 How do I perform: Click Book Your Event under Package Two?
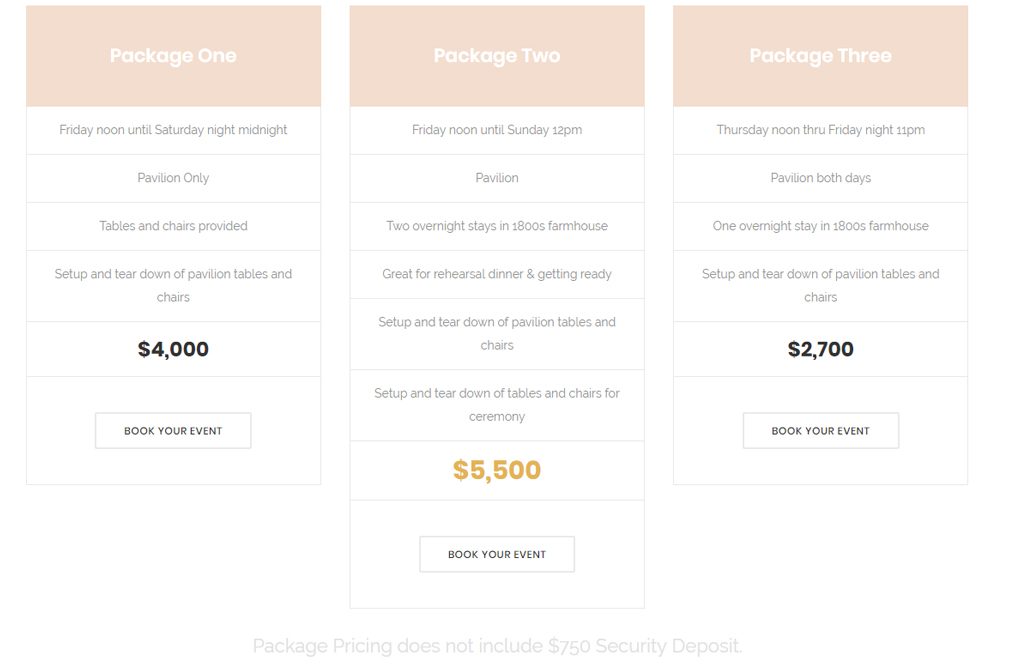[497, 554]
